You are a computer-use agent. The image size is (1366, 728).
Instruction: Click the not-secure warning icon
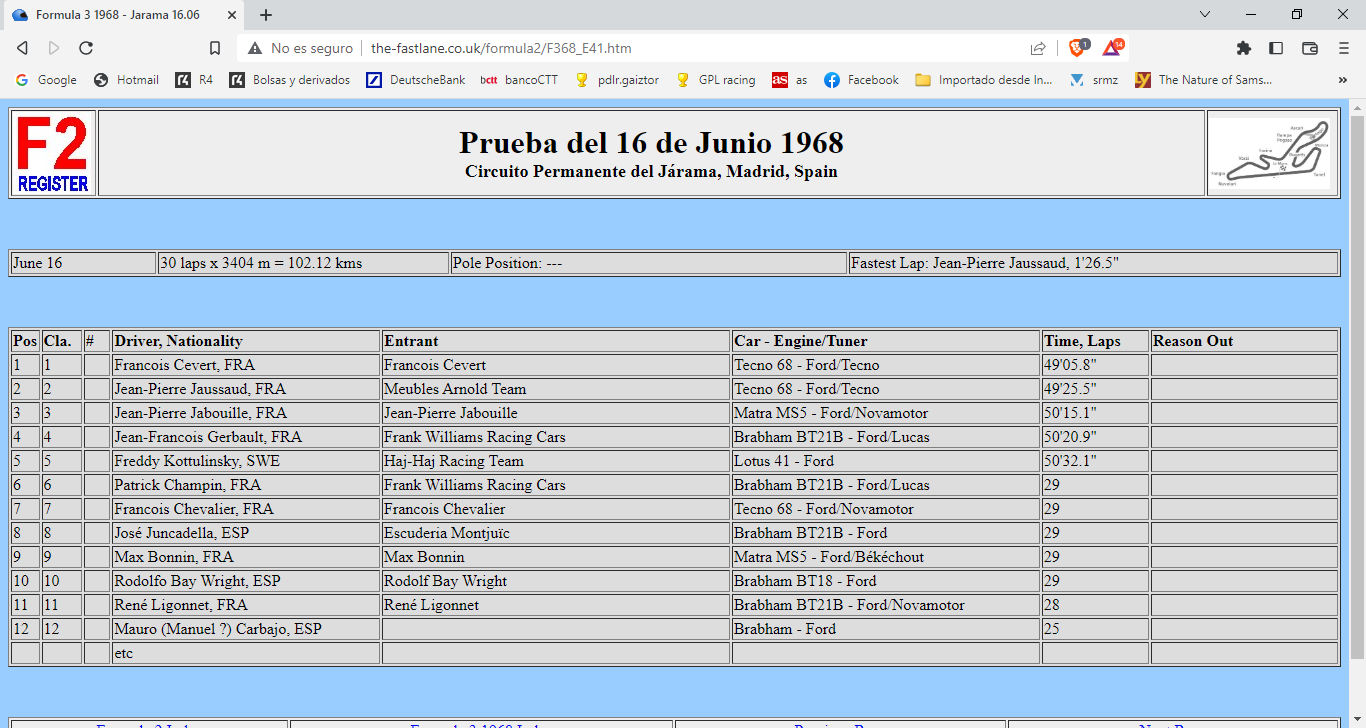(x=254, y=48)
